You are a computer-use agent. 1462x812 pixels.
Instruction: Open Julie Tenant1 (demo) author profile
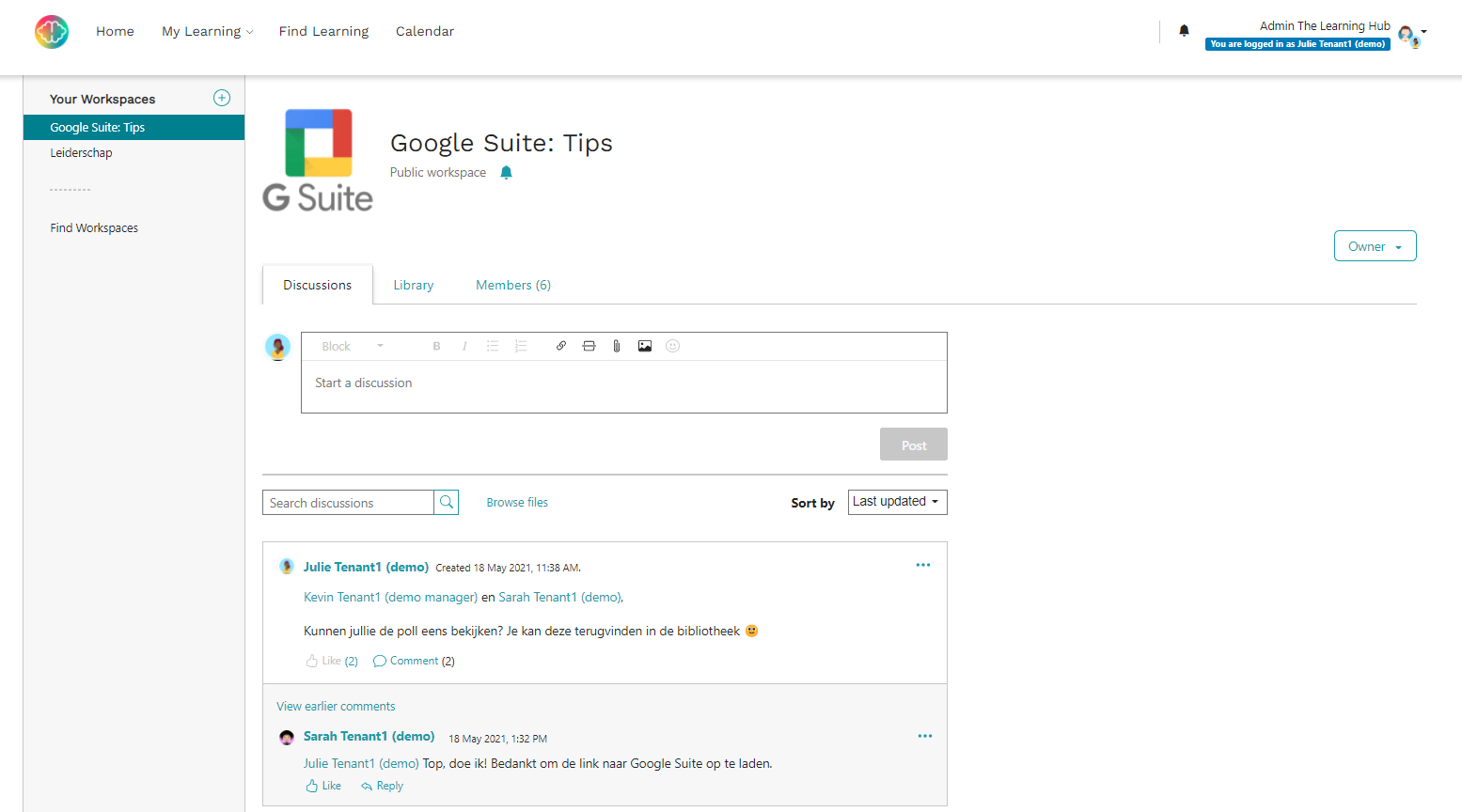(x=366, y=567)
